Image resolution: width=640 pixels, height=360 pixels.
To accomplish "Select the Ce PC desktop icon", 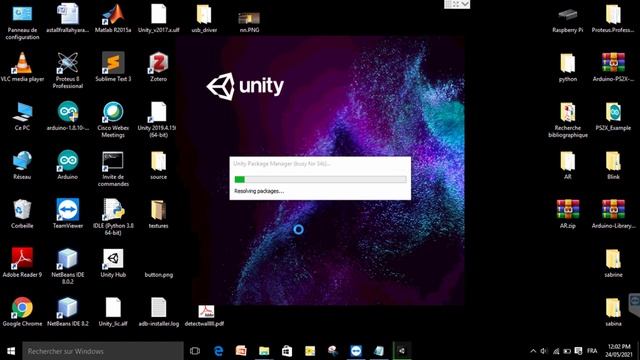I will (22, 116).
